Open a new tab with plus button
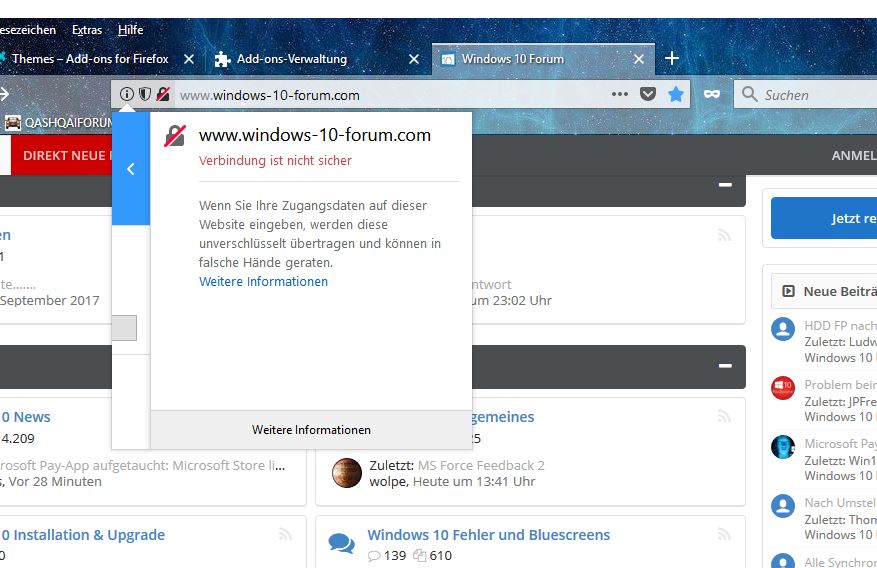Screen dimensions: 877x568 672,58
